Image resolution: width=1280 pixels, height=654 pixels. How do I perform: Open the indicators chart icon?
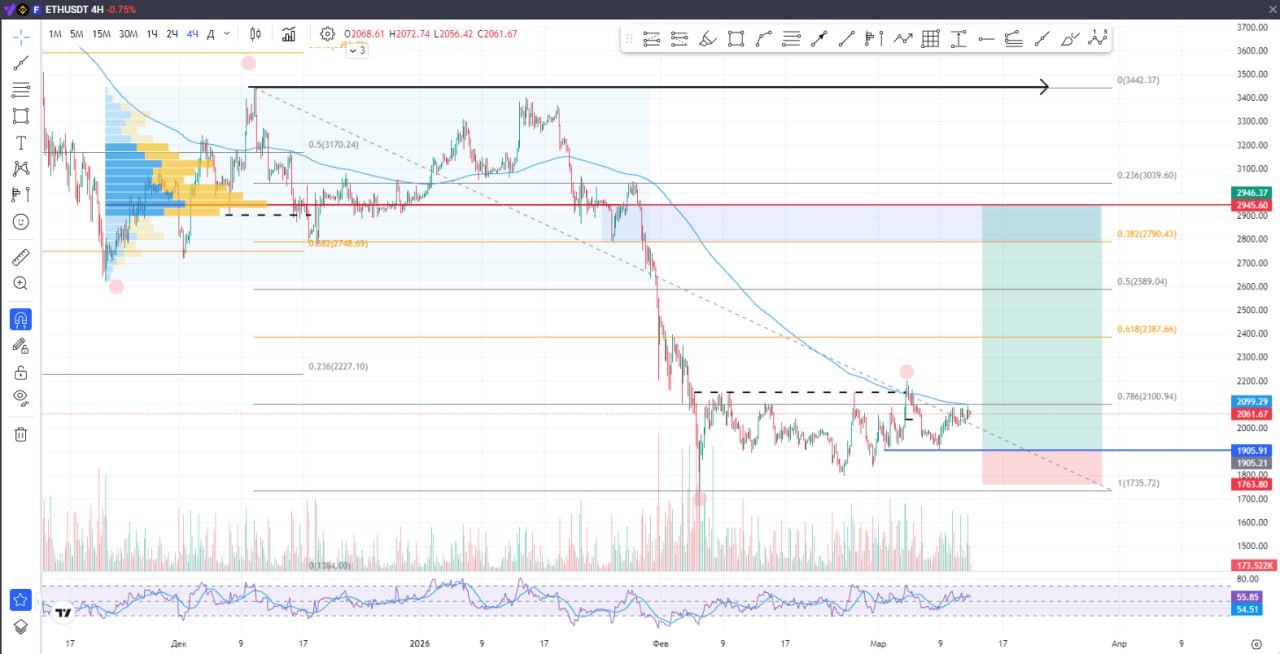click(x=289, y=34)
